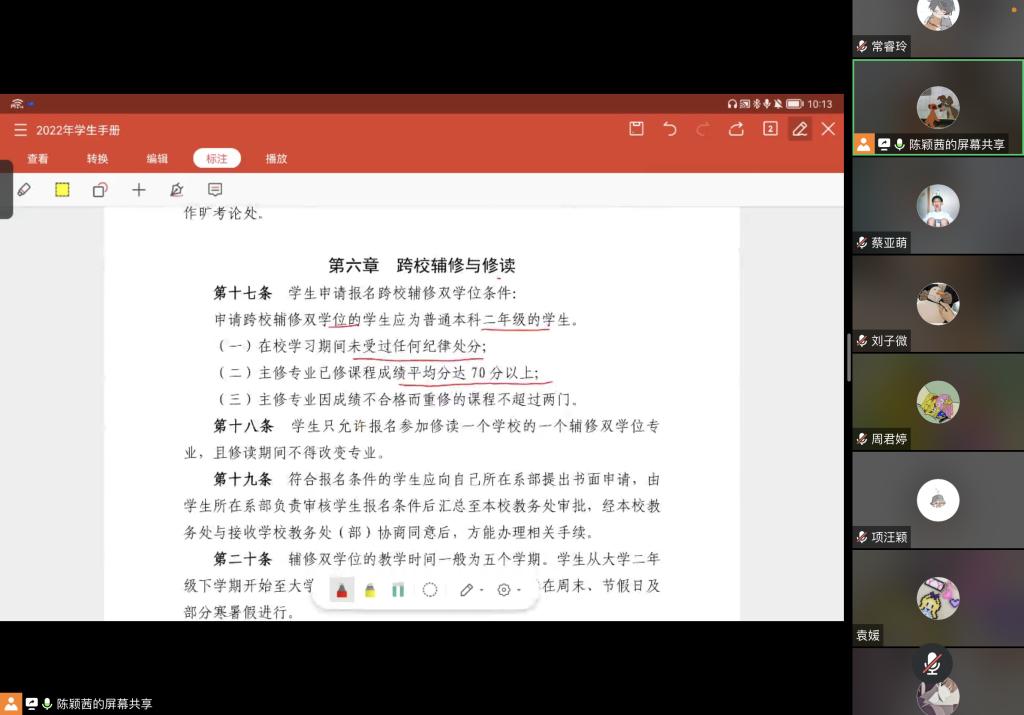Click the greyed redo arrow

703,129
